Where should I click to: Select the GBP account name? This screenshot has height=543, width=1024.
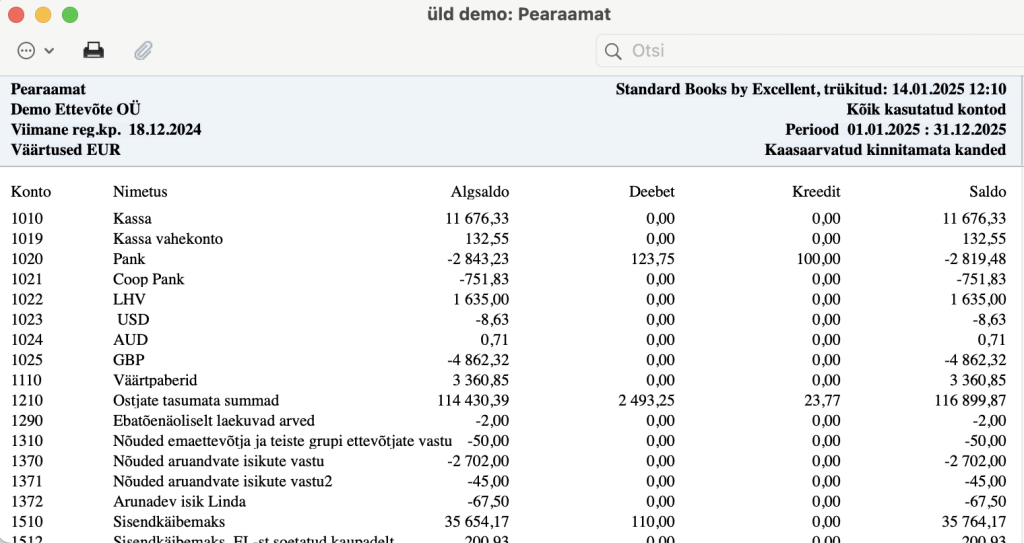[x=129, y=360]
